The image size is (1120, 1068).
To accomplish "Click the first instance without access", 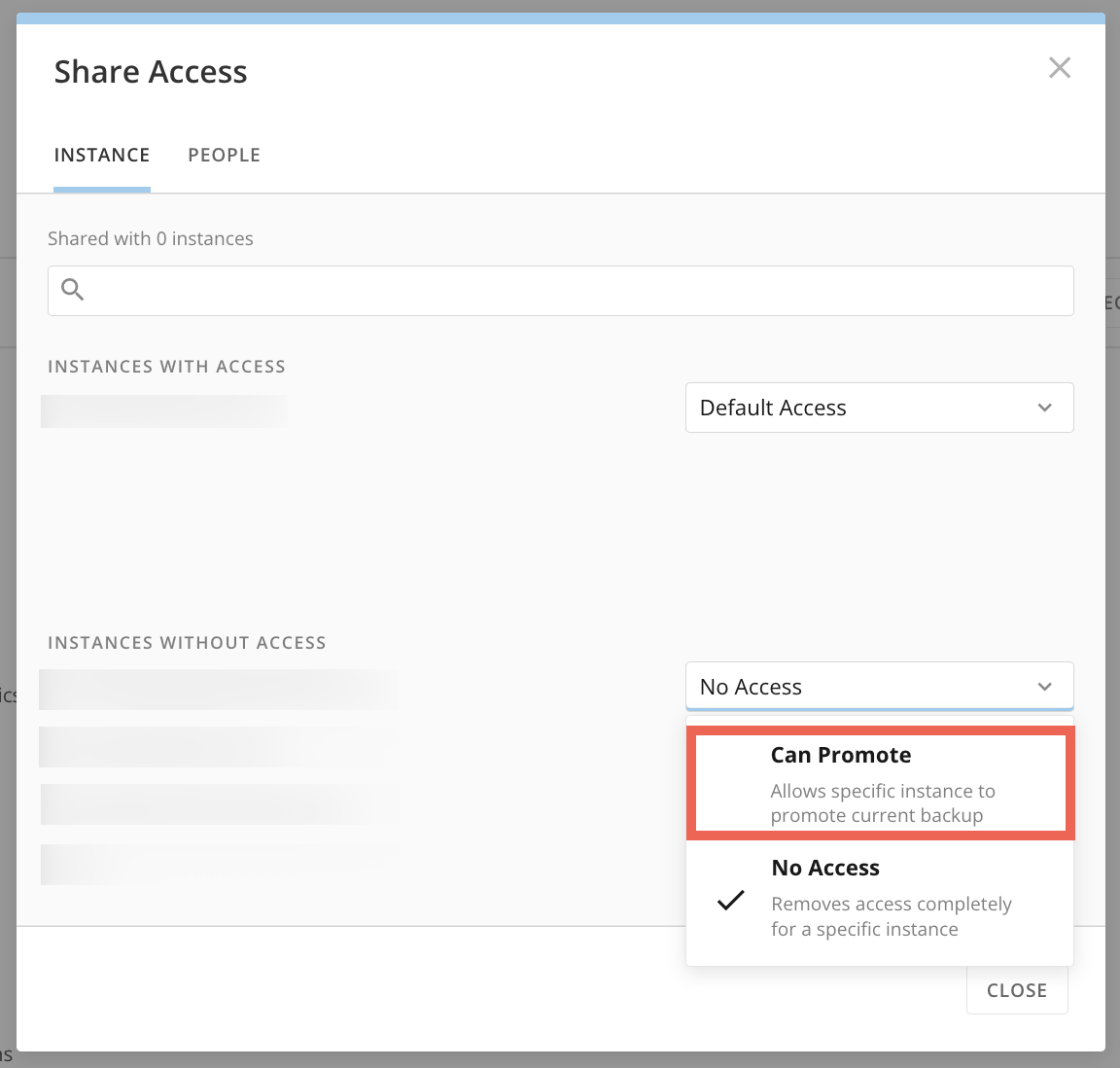I will [x=219, y=690].
